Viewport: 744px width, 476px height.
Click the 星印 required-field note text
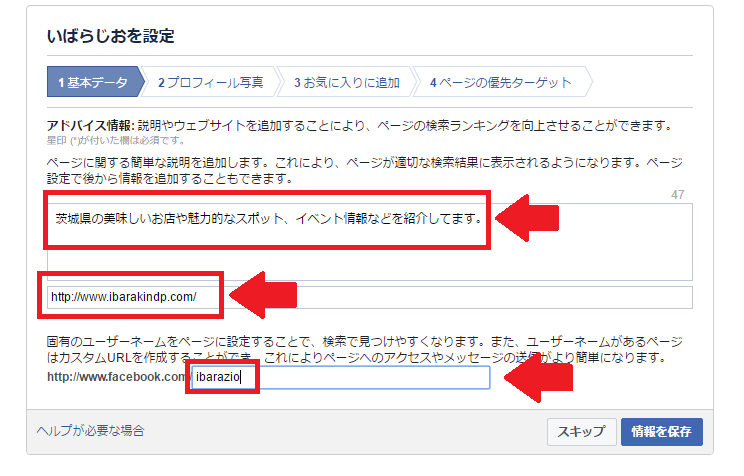pos(115,140)
